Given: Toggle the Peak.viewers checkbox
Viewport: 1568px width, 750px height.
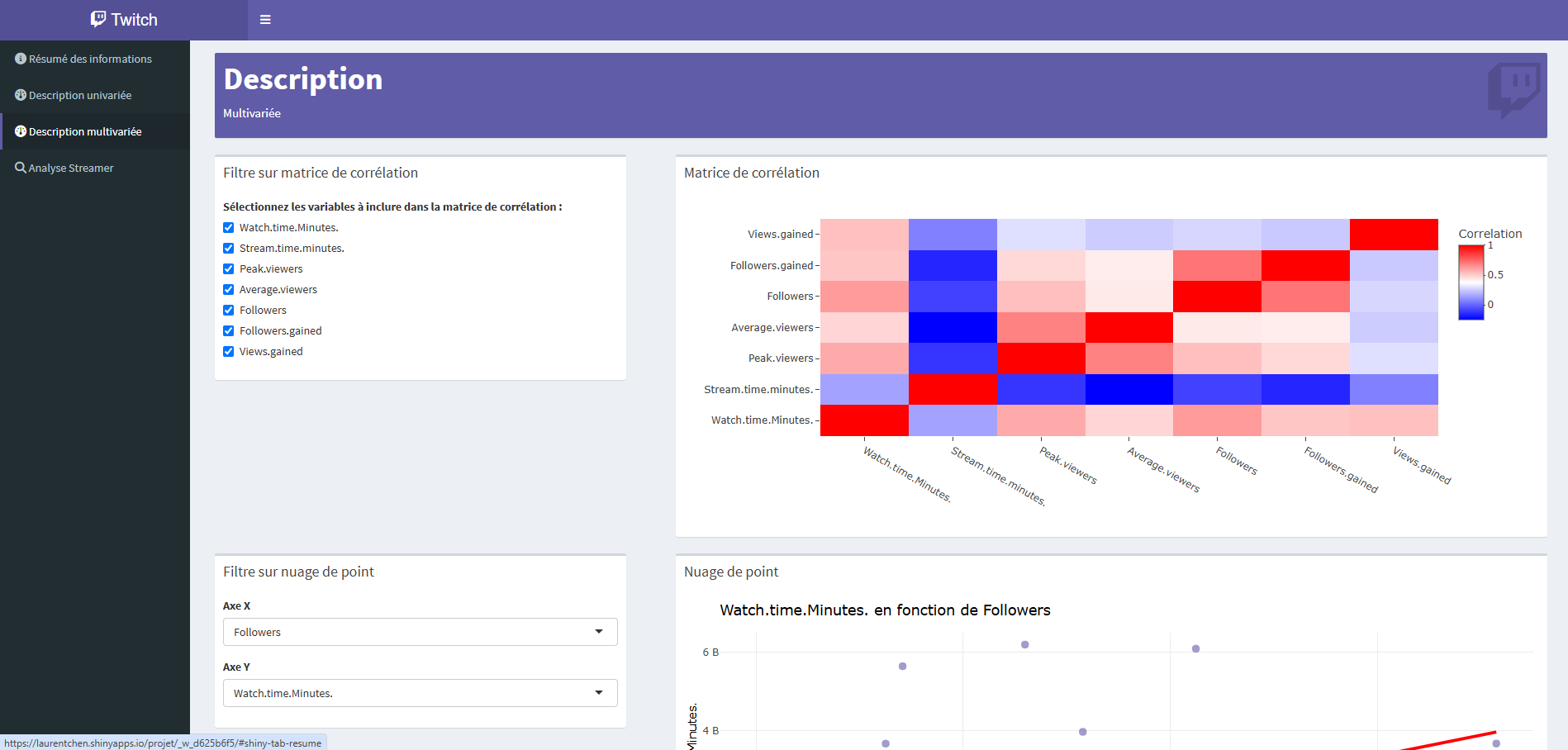Looking at the screenshot, I should [229, 269].
